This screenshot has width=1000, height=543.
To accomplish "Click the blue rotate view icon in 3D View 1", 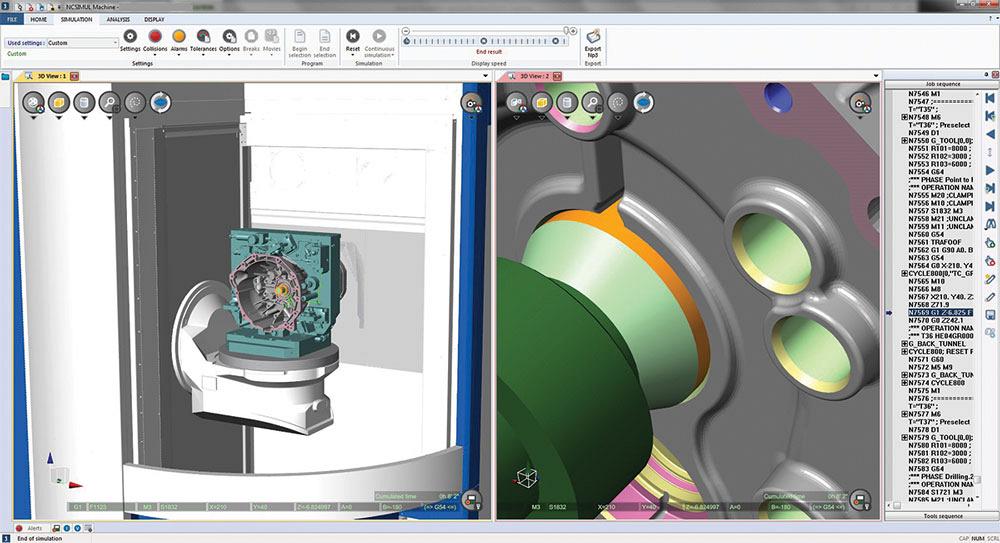I will pyautogui.click(x=160, y=102).
